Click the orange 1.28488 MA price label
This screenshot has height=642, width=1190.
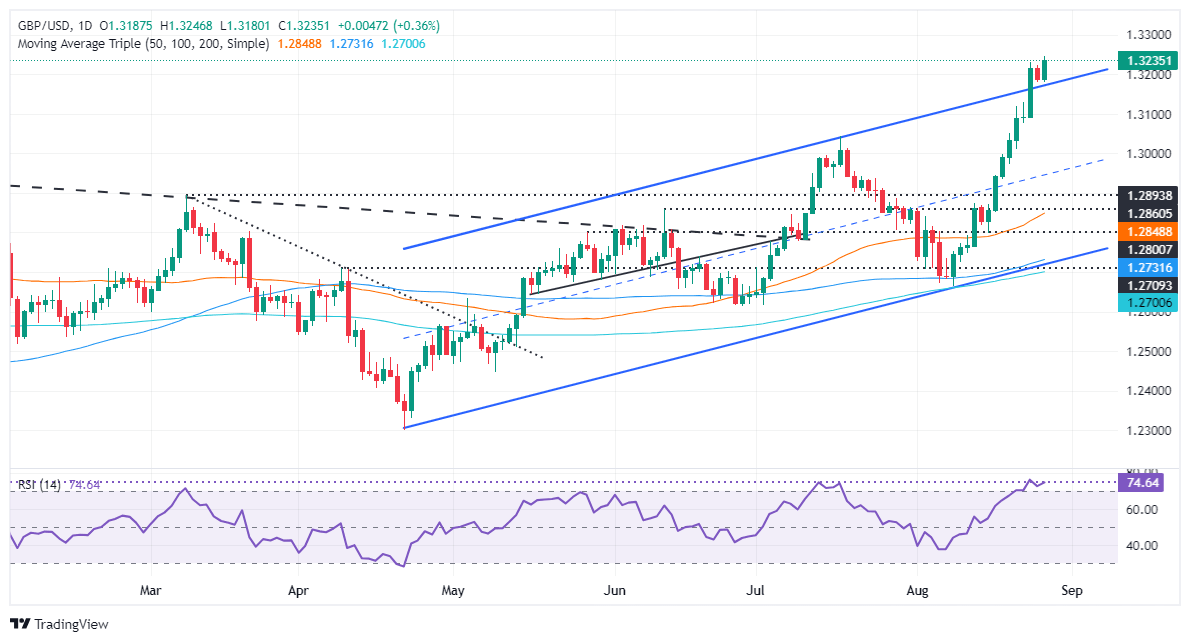pos(1149,232)
